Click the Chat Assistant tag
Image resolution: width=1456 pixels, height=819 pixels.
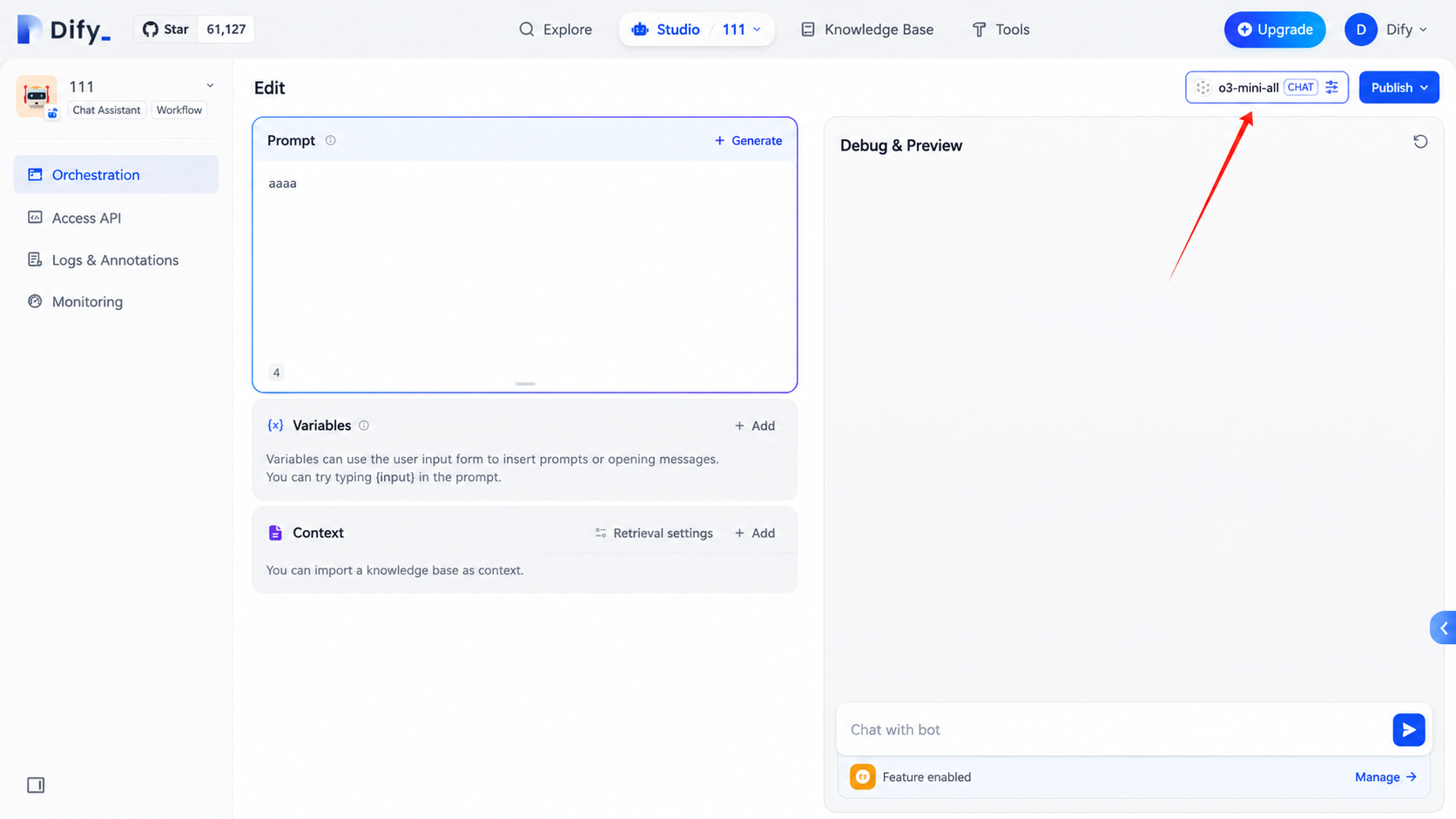[x=106, y=110]
